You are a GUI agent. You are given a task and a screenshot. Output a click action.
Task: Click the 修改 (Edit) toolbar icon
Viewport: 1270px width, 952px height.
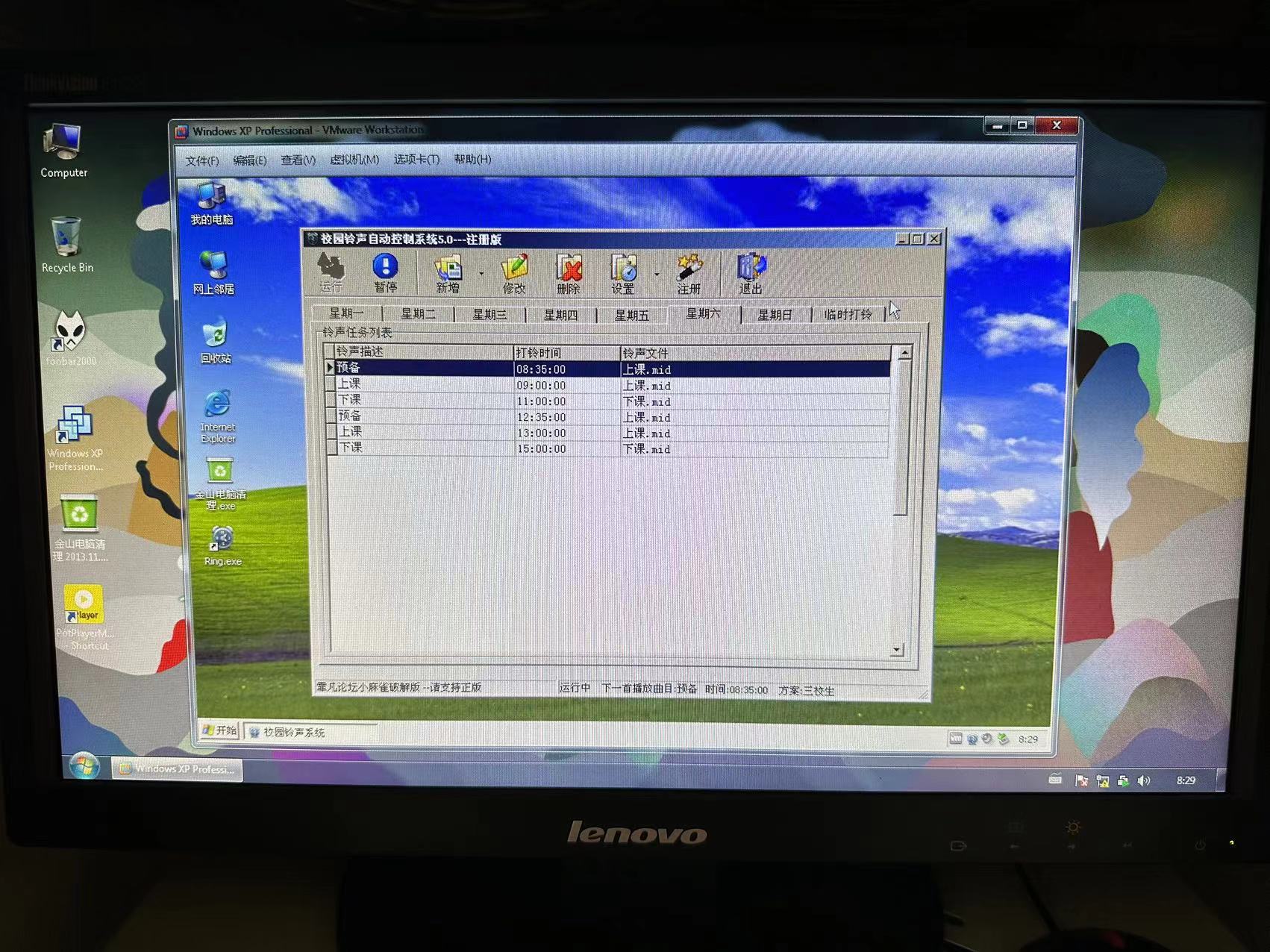[513, 272]
